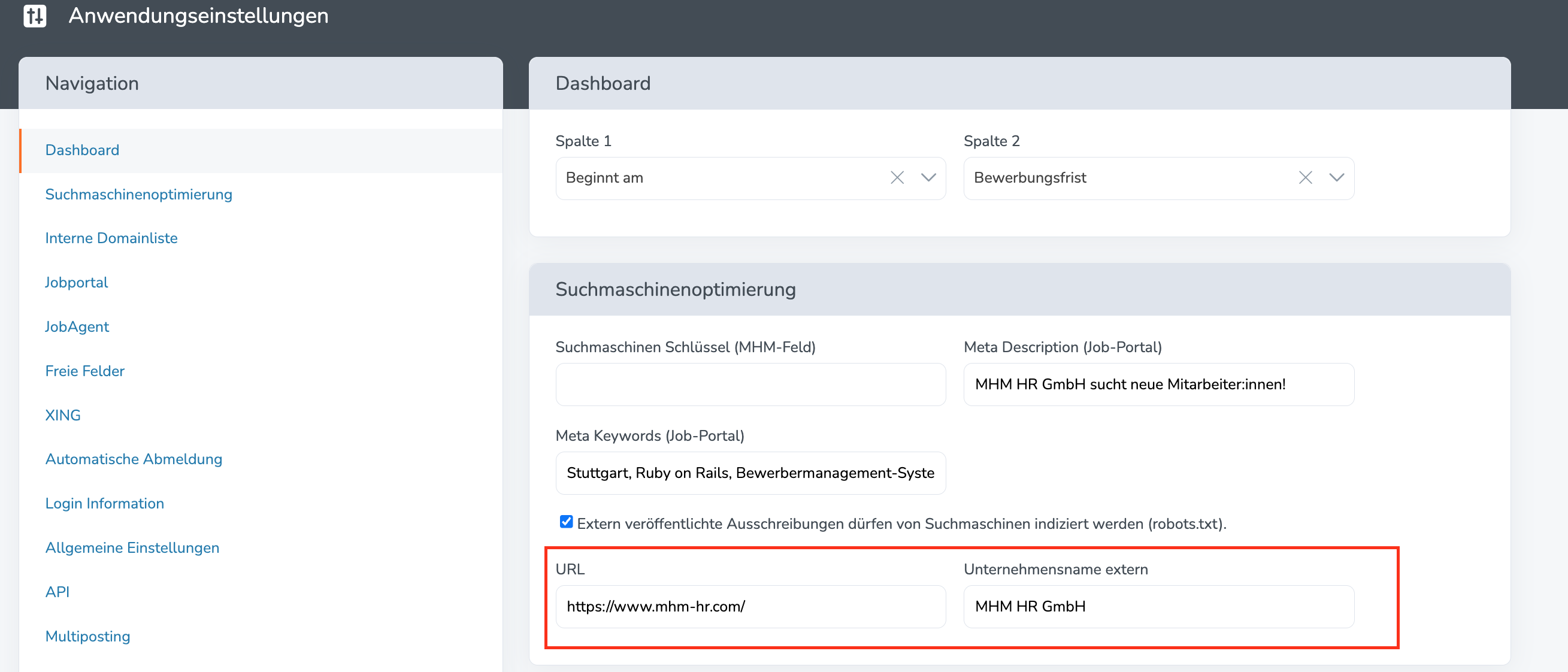Navigate to Jobportal settings
Image resolution: width=1568 pixels, height=672 pixels.
pyautogui.click(x=75, y=282)
